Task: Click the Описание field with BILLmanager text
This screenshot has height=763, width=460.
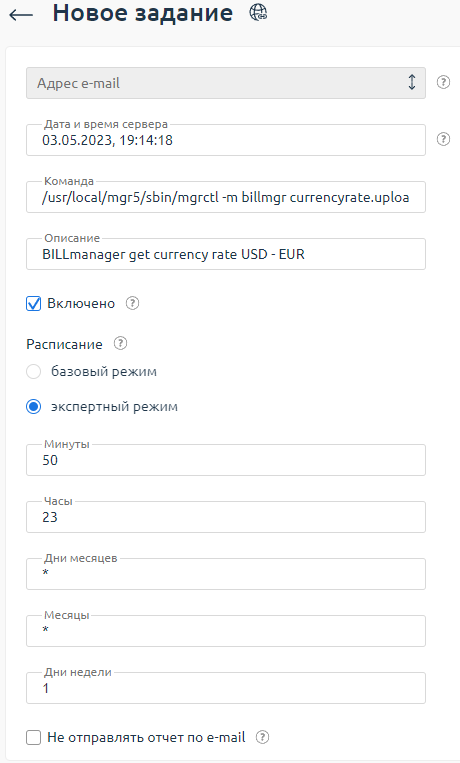Action: (x=226, y=254)
